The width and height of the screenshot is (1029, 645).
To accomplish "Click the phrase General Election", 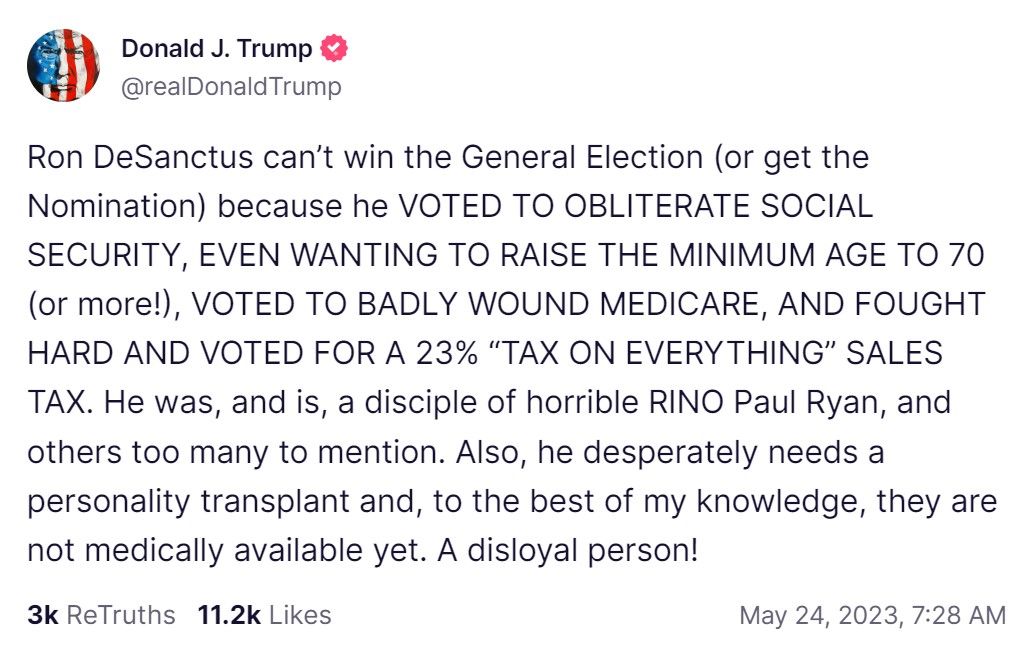I will pos(599,157).
